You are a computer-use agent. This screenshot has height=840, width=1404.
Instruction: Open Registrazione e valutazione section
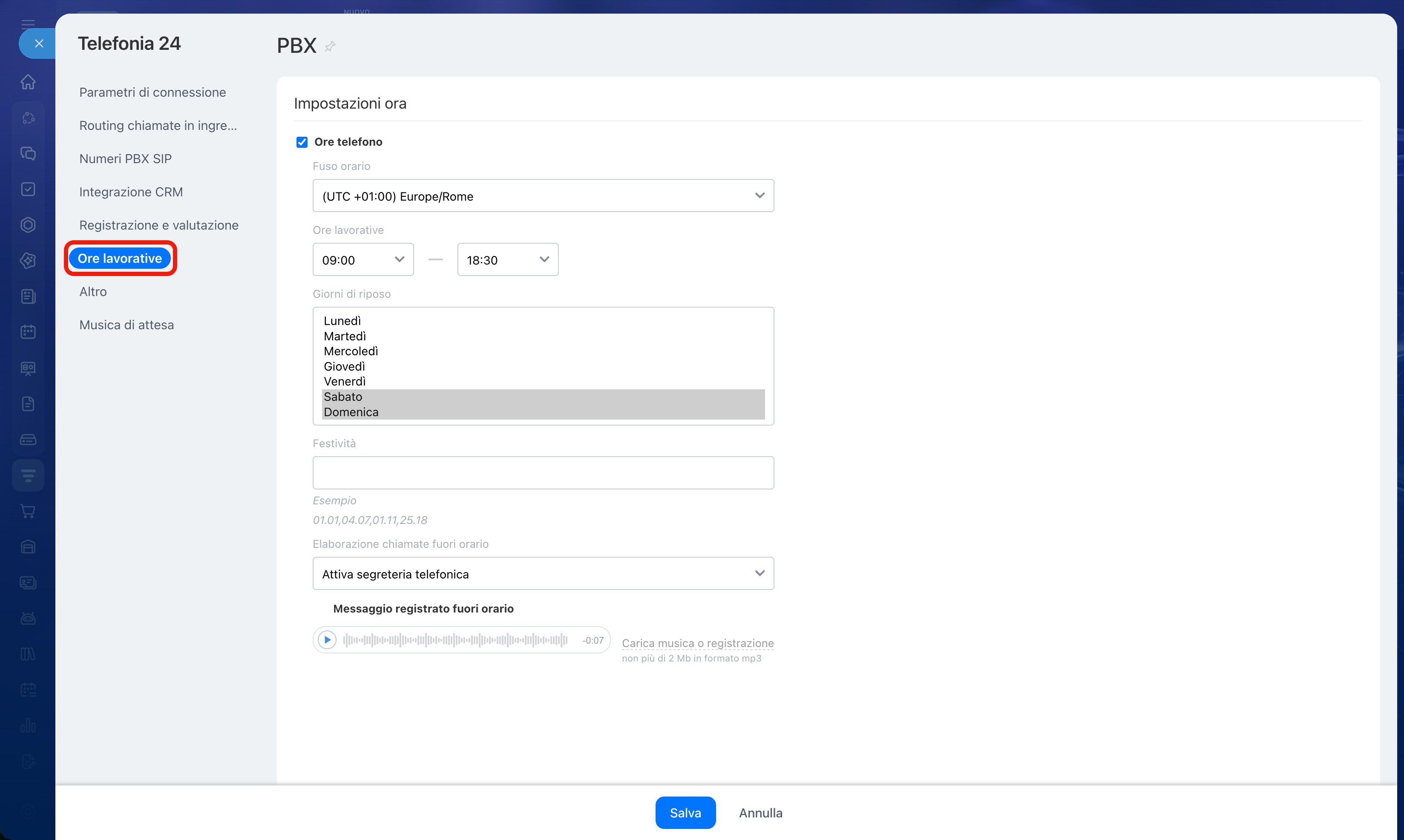pyautogui.click(x=158, y=225)
